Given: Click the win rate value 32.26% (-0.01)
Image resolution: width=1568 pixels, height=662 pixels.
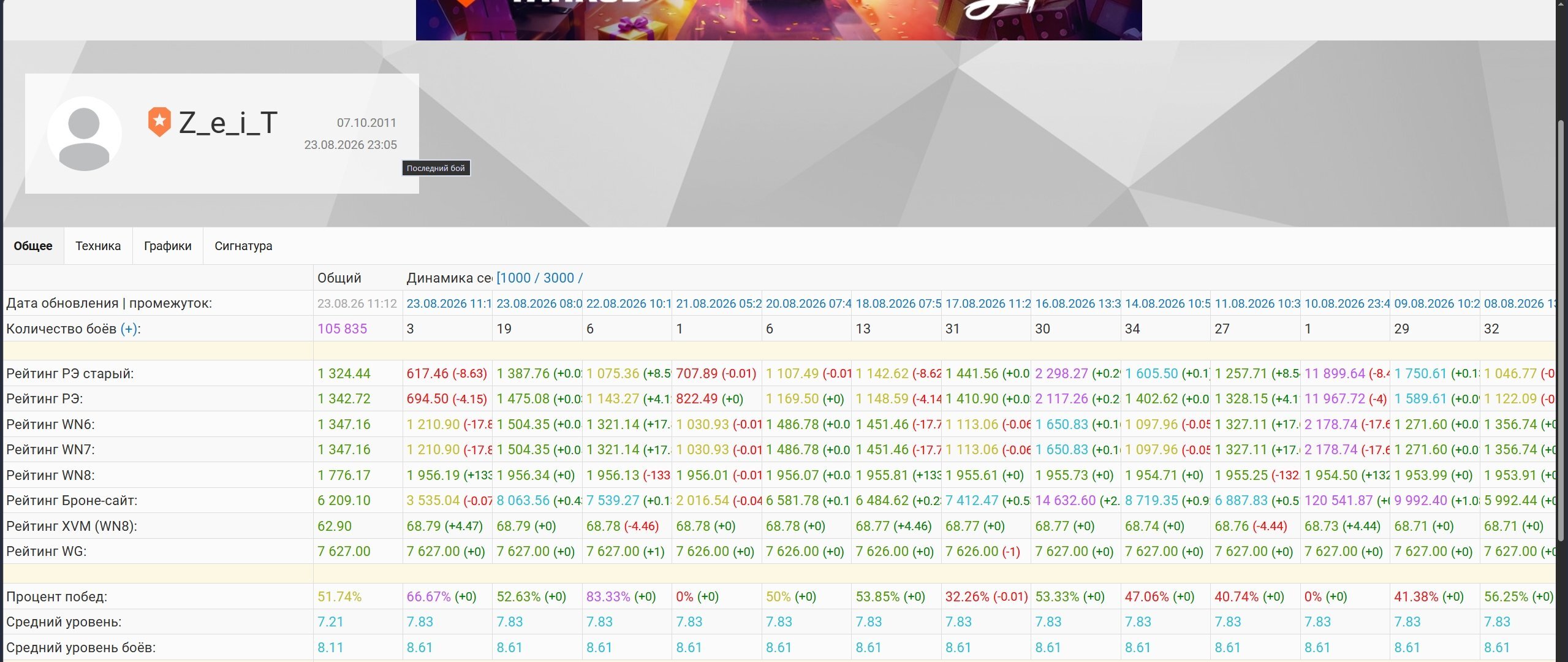Looking at the screenshot, I should click(987, 596).
